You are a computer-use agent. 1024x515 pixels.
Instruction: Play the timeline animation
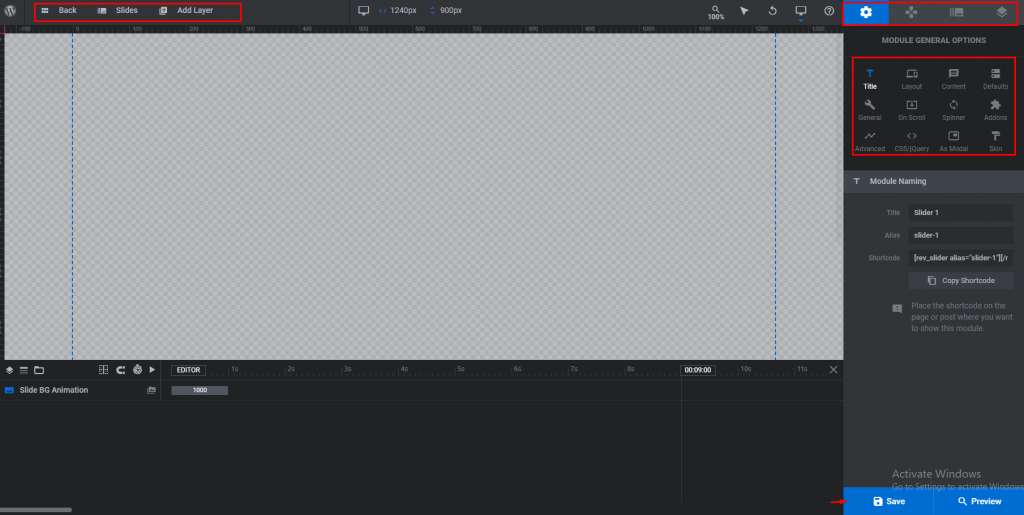click(x=152, y=369)
